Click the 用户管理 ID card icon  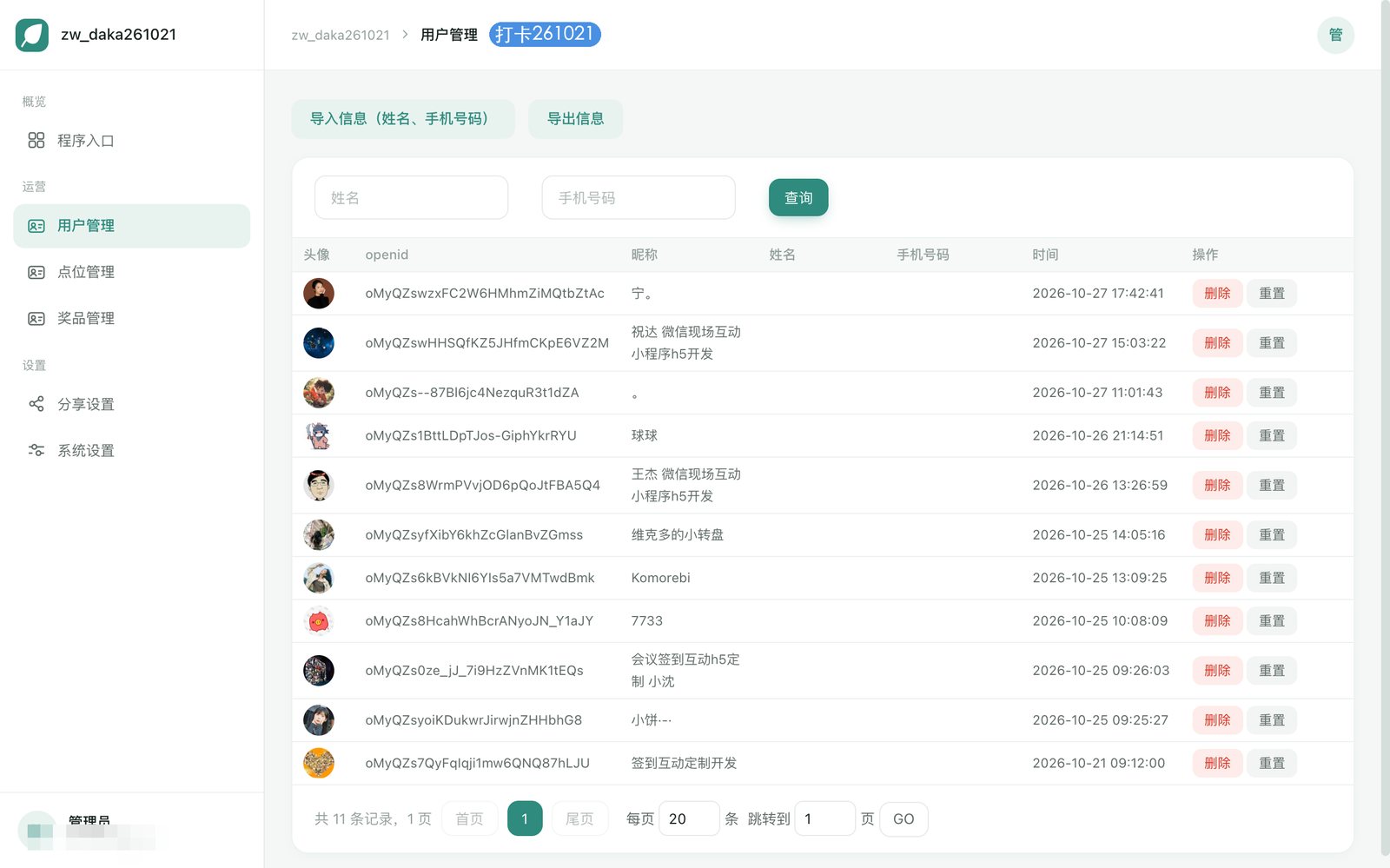(x=36, y=226)
